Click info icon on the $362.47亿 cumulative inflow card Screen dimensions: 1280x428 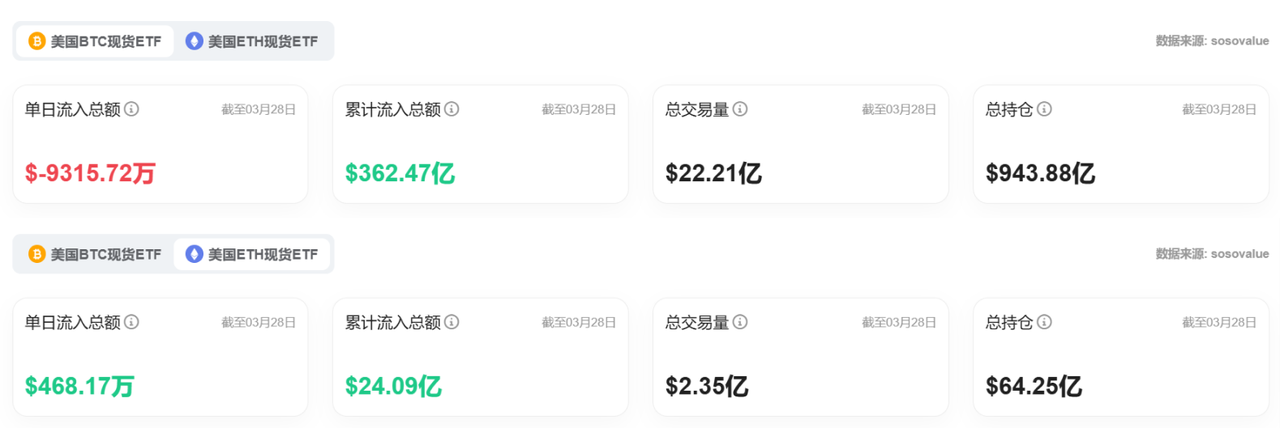[452, 109]
